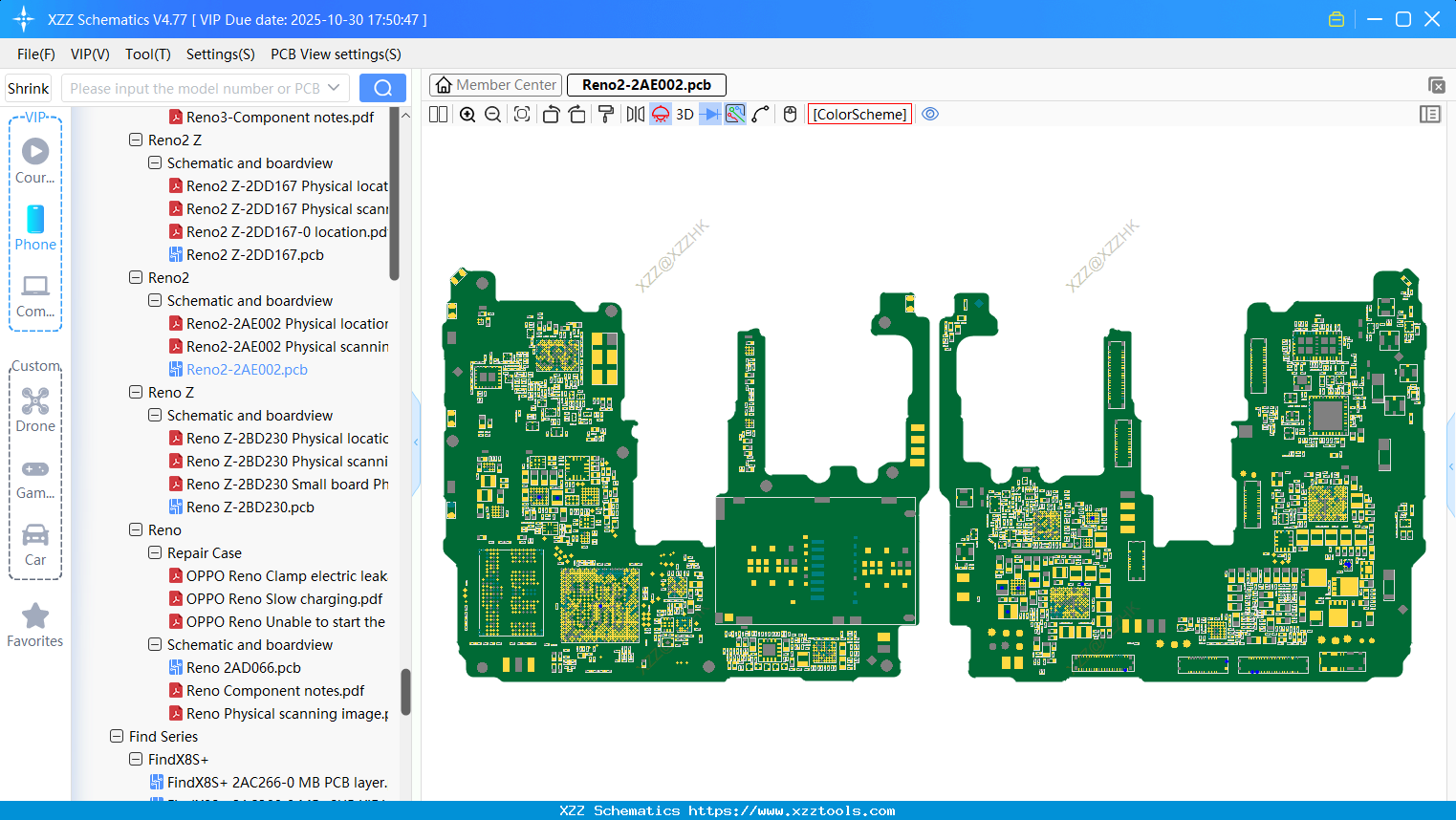The image size is (1456, 820).
Task: Open the PCB View settings menu
Action: 336,54
